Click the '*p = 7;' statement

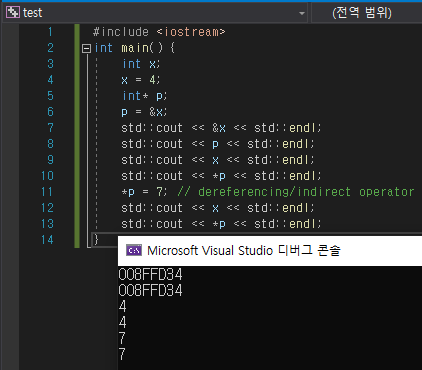tap(144, 192)
